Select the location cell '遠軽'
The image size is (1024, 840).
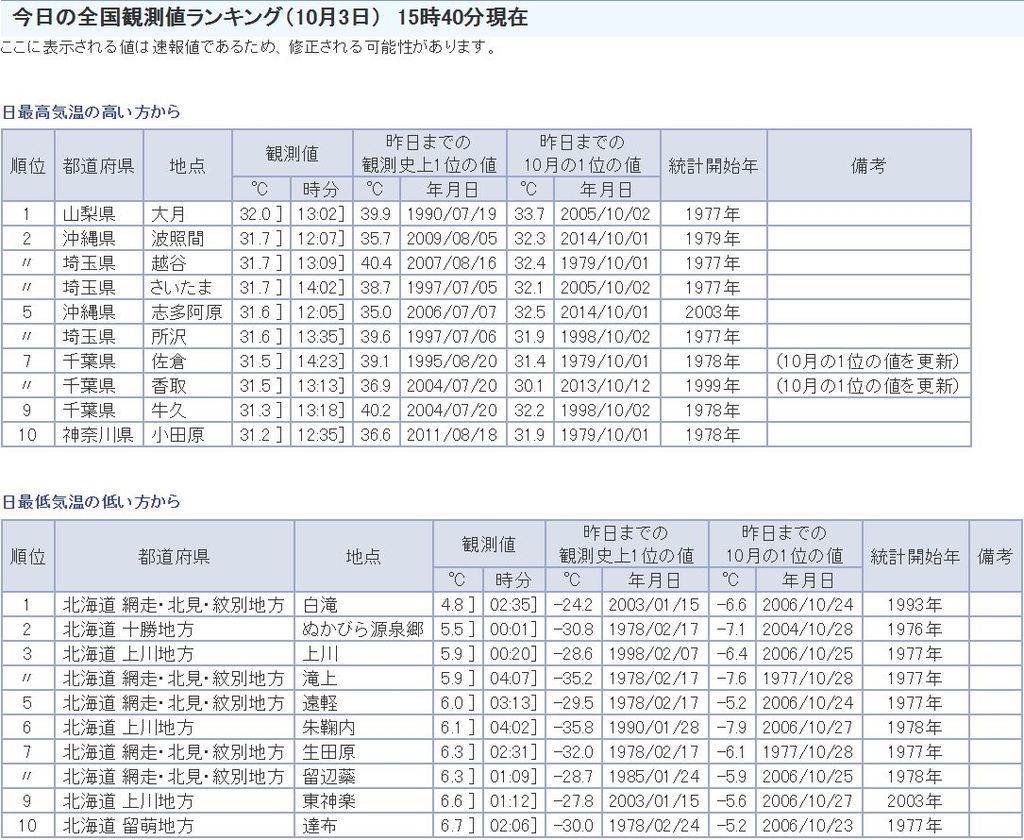[364, 703]
